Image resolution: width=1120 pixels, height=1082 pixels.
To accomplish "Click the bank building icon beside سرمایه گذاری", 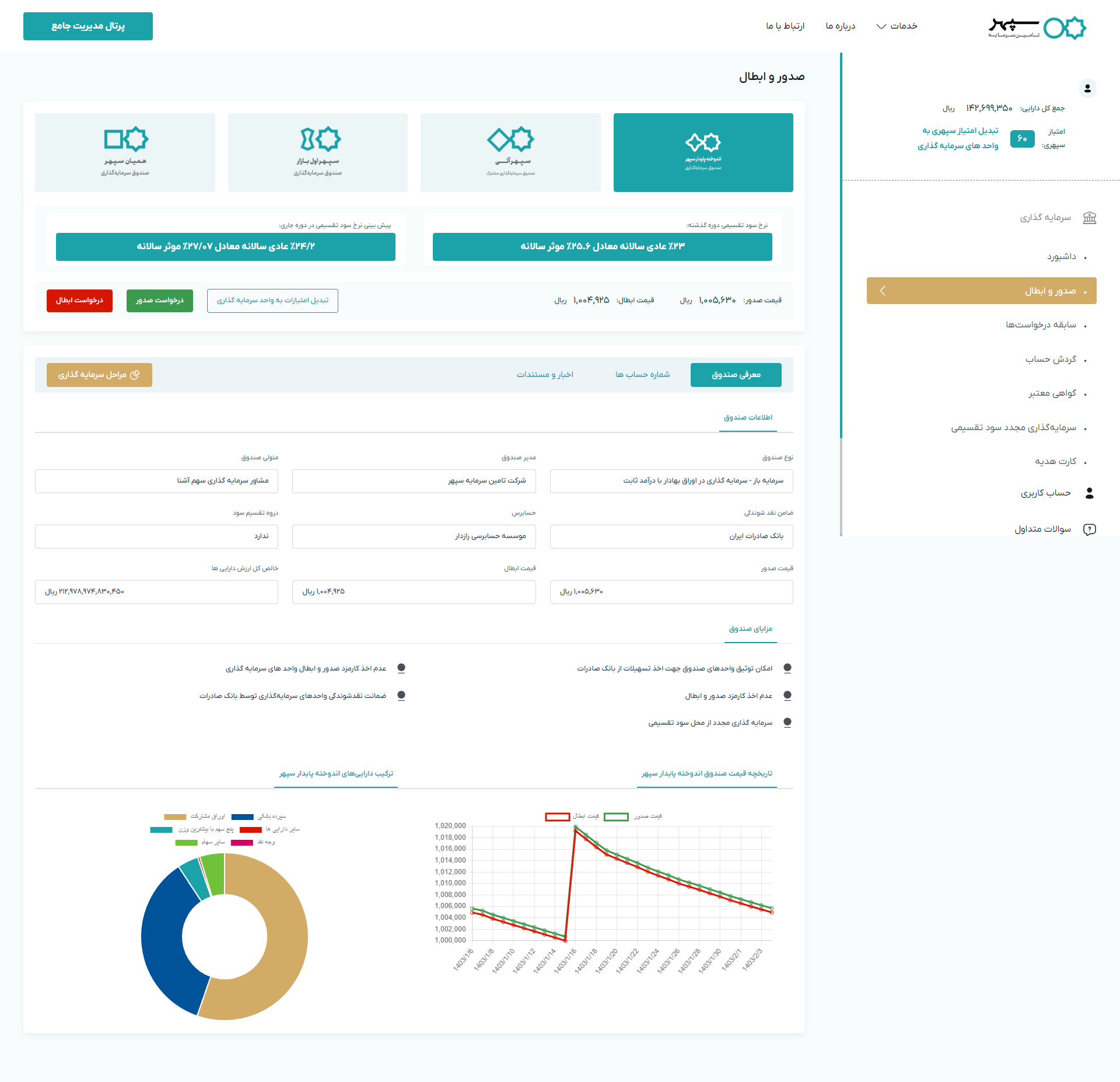I will point(1089,218).
